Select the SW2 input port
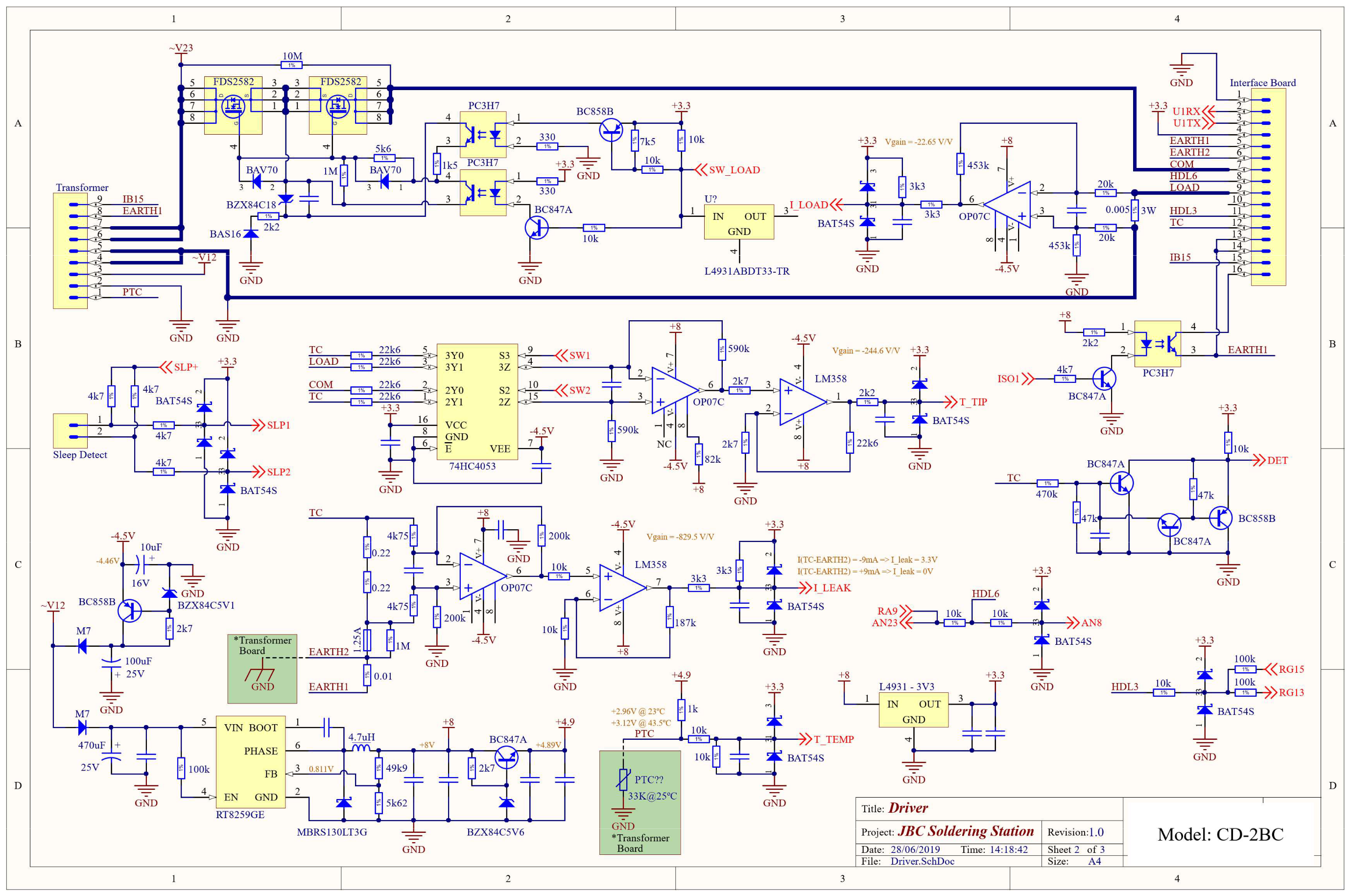 click(x=572, y=390)
